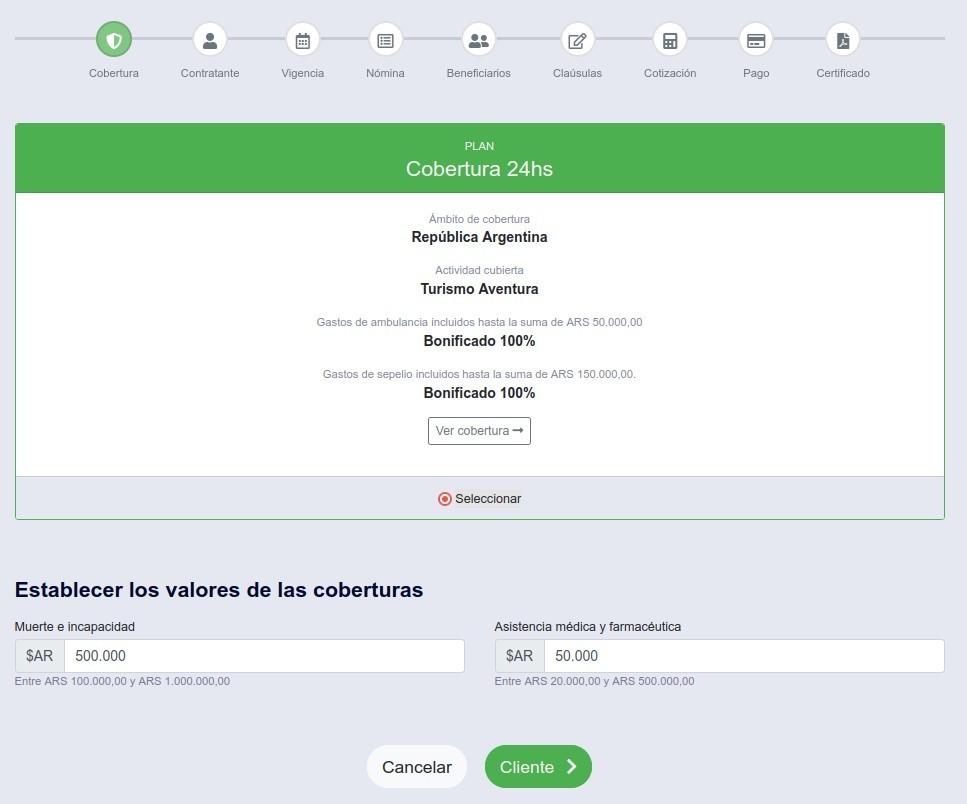Click the Muerte e incapacidad amount field
This screenshot has height=804, width=967.
point(264,656)
